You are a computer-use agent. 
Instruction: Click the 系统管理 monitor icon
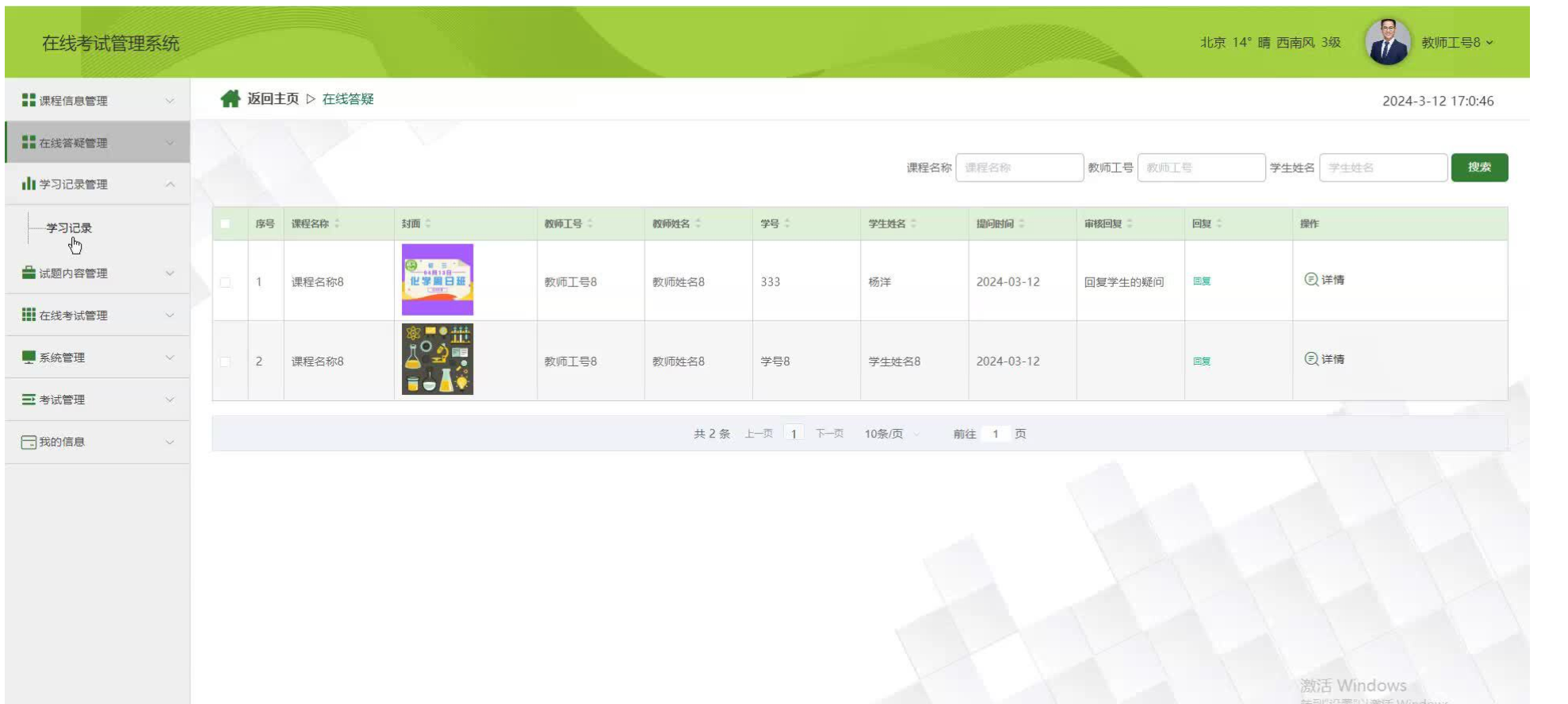point(29,357)
